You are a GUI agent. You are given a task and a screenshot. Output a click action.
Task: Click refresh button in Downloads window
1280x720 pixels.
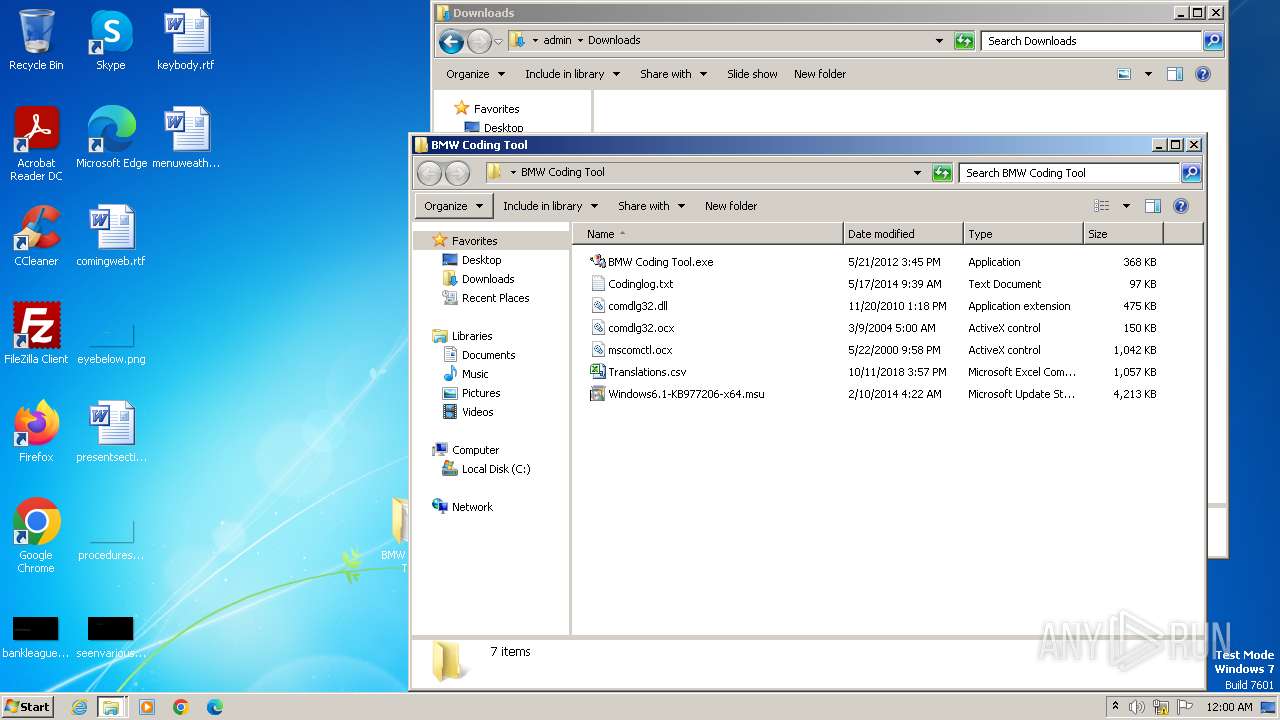click(x=964, y=41)
